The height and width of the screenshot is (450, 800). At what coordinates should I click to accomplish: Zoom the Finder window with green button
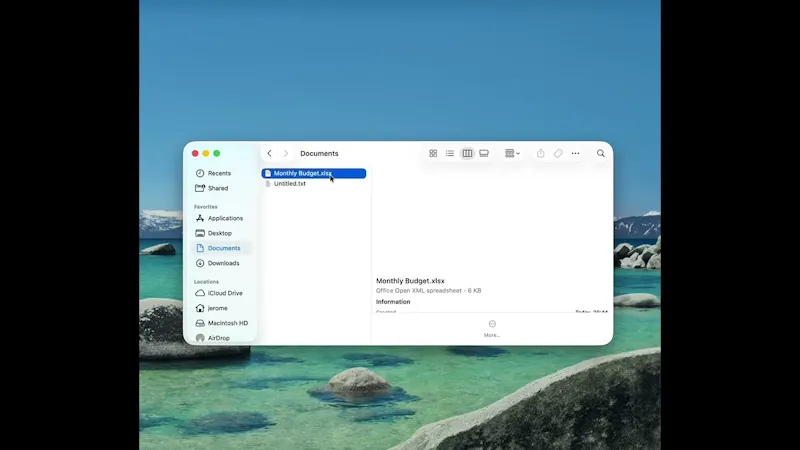click(x=217, y=153)
